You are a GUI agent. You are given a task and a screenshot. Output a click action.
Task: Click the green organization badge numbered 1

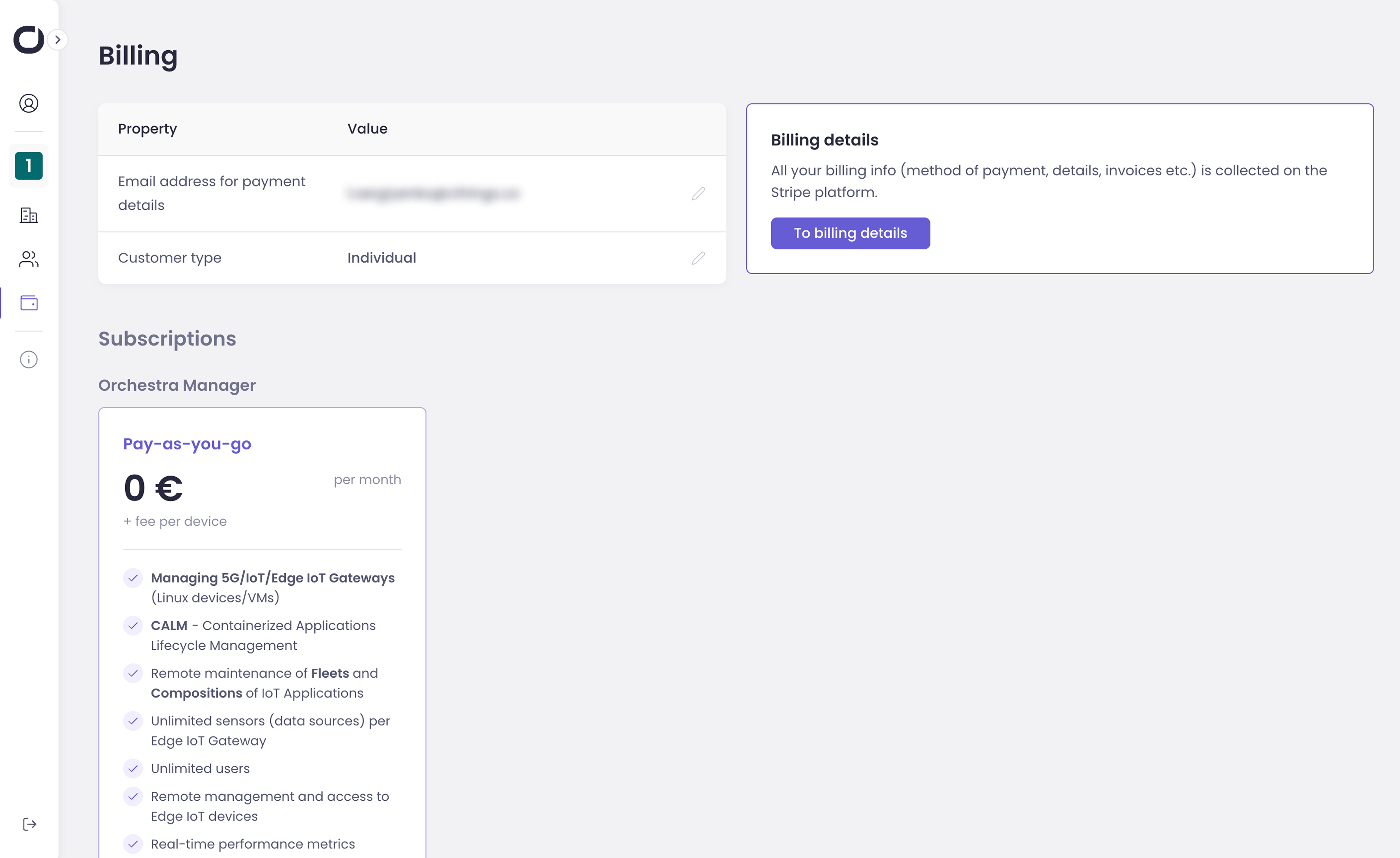28,166
